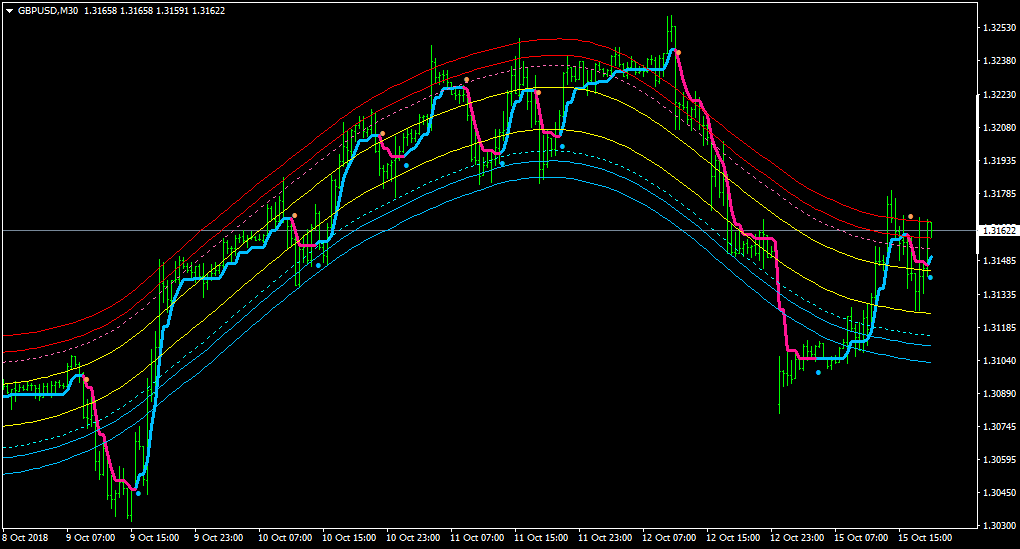
Task: Click the 9 Oct 23:00 time label
Action: coord(219,538)
